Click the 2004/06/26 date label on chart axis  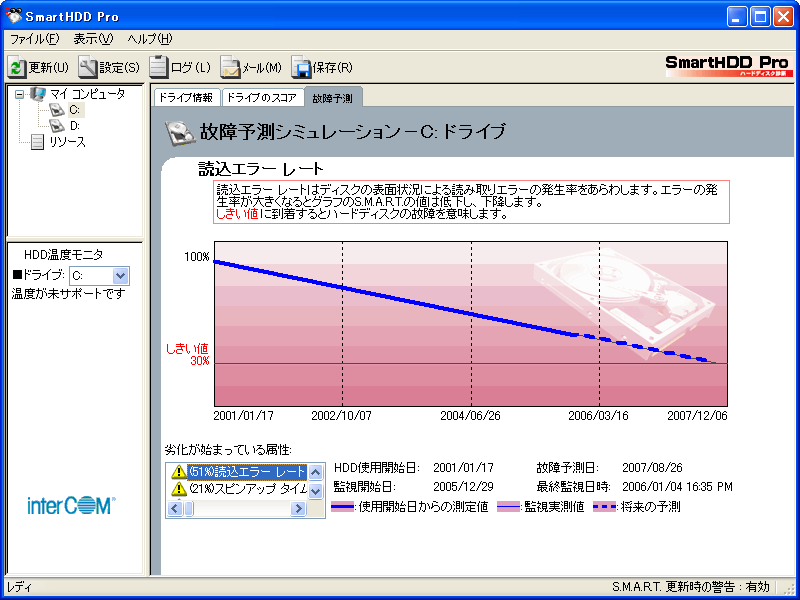(470, 416)
